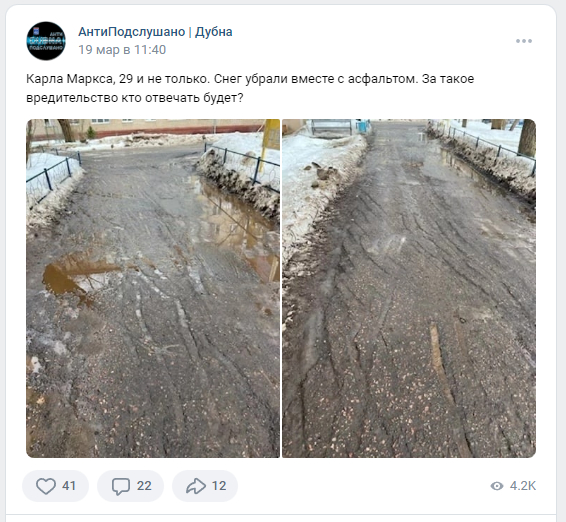Click the eye views icon
566x522 pixels.
(x=497, y=486)
